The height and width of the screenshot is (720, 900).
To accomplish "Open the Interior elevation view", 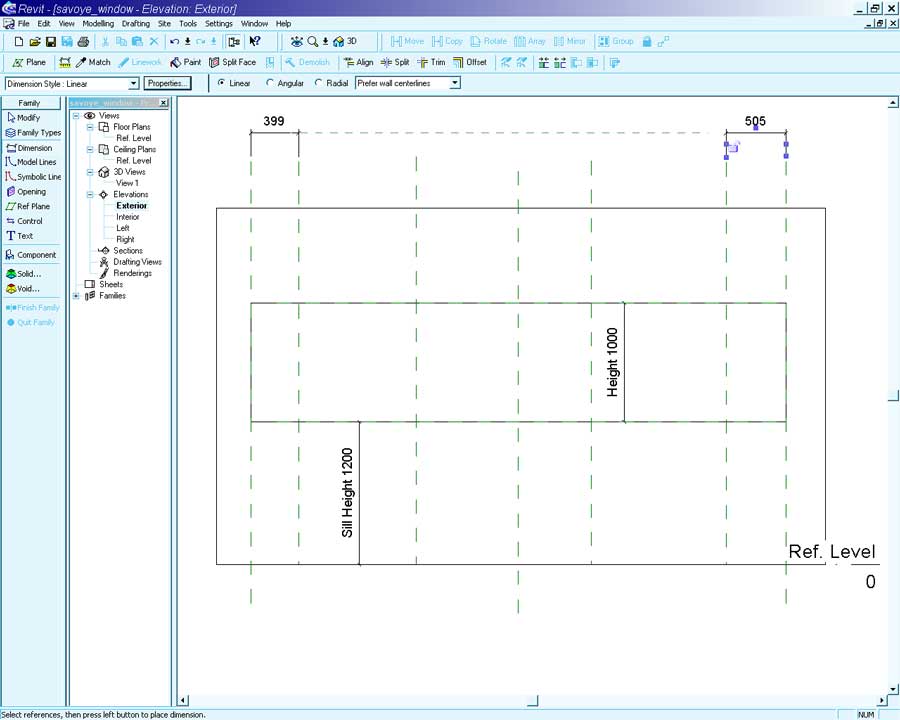I will pos(127,217).
